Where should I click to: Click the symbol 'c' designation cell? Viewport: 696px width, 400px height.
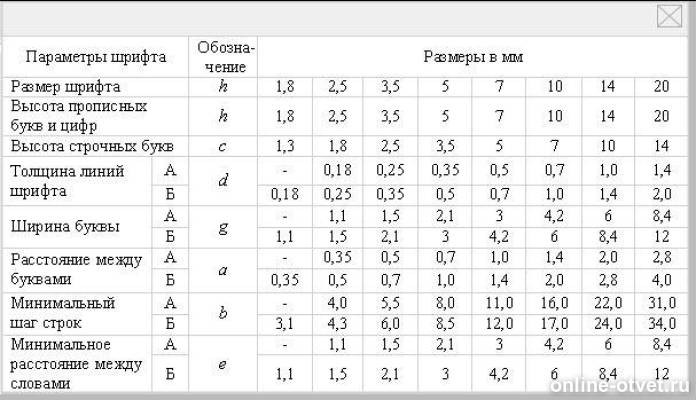coord(224,144)
